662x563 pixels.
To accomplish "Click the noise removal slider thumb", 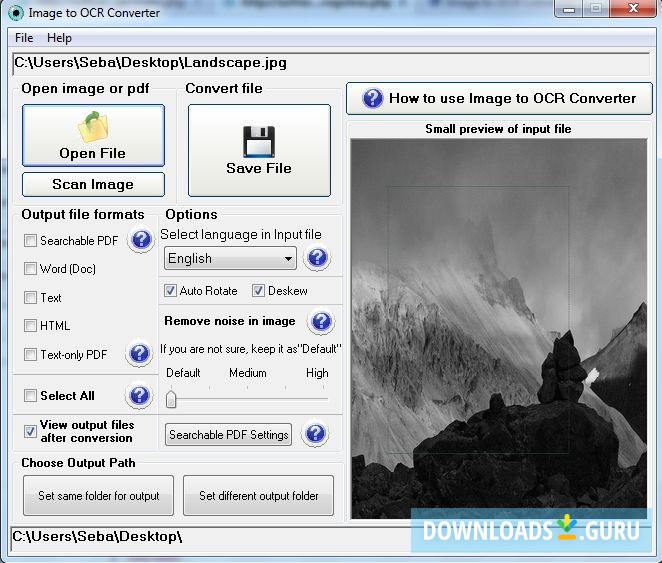I will click(171, 399).
